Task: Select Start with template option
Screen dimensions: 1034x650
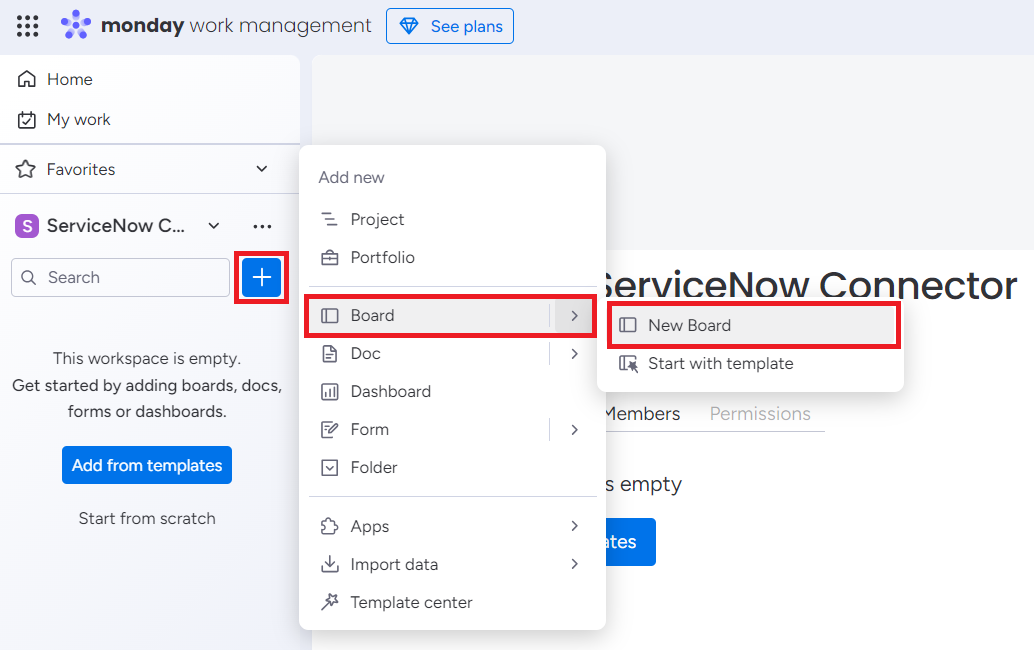Action: click(x=750, y=363)
